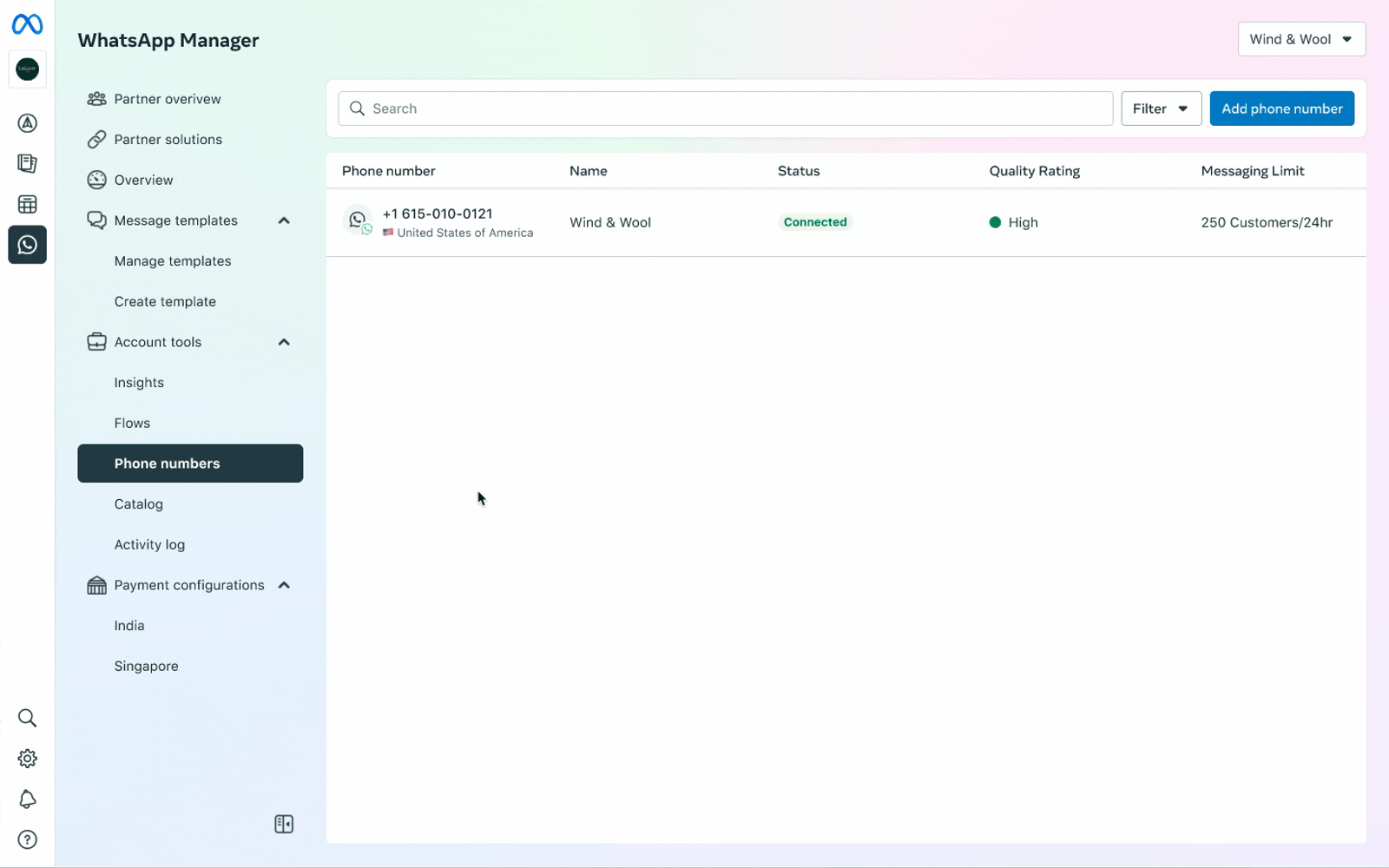Click the Account tools briefcase icon
The width and height of the screenshot is (1389, 868).
(x=96, y=342)
